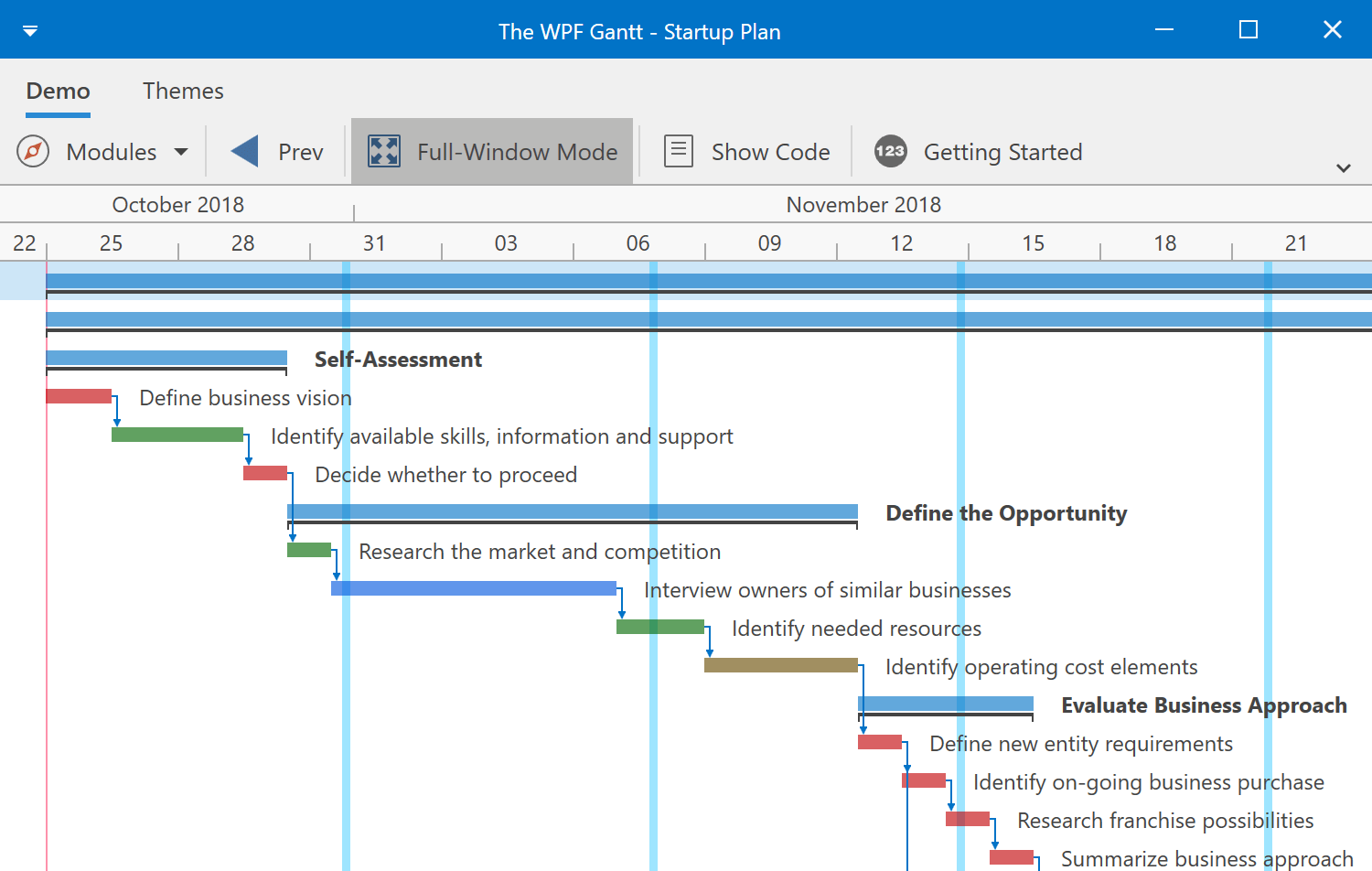Select the Define business vision task bar
The height and width of the screenshot is (871, 1372).
(78, 395)
